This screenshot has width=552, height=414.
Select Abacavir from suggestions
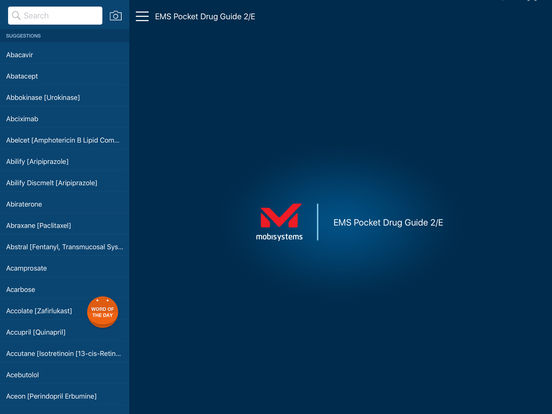tap(64, 55)
